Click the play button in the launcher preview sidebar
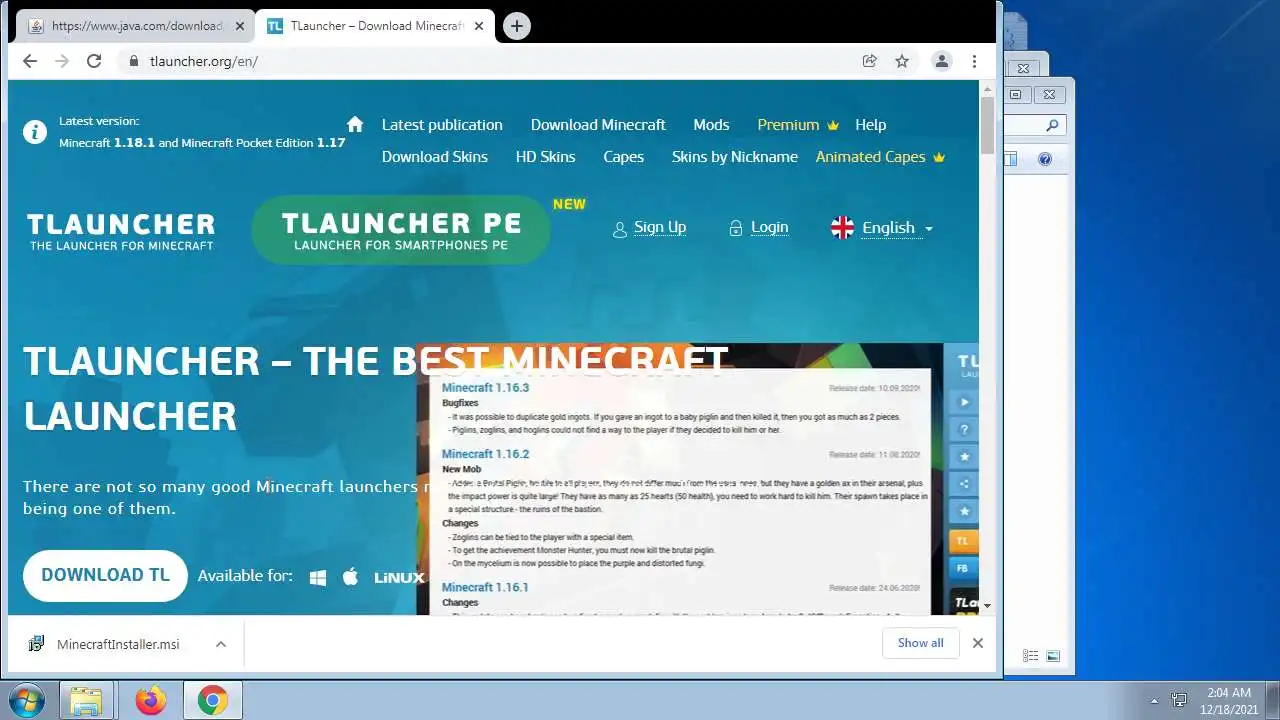The image size is (1280, 720). (x=964, y=402)
